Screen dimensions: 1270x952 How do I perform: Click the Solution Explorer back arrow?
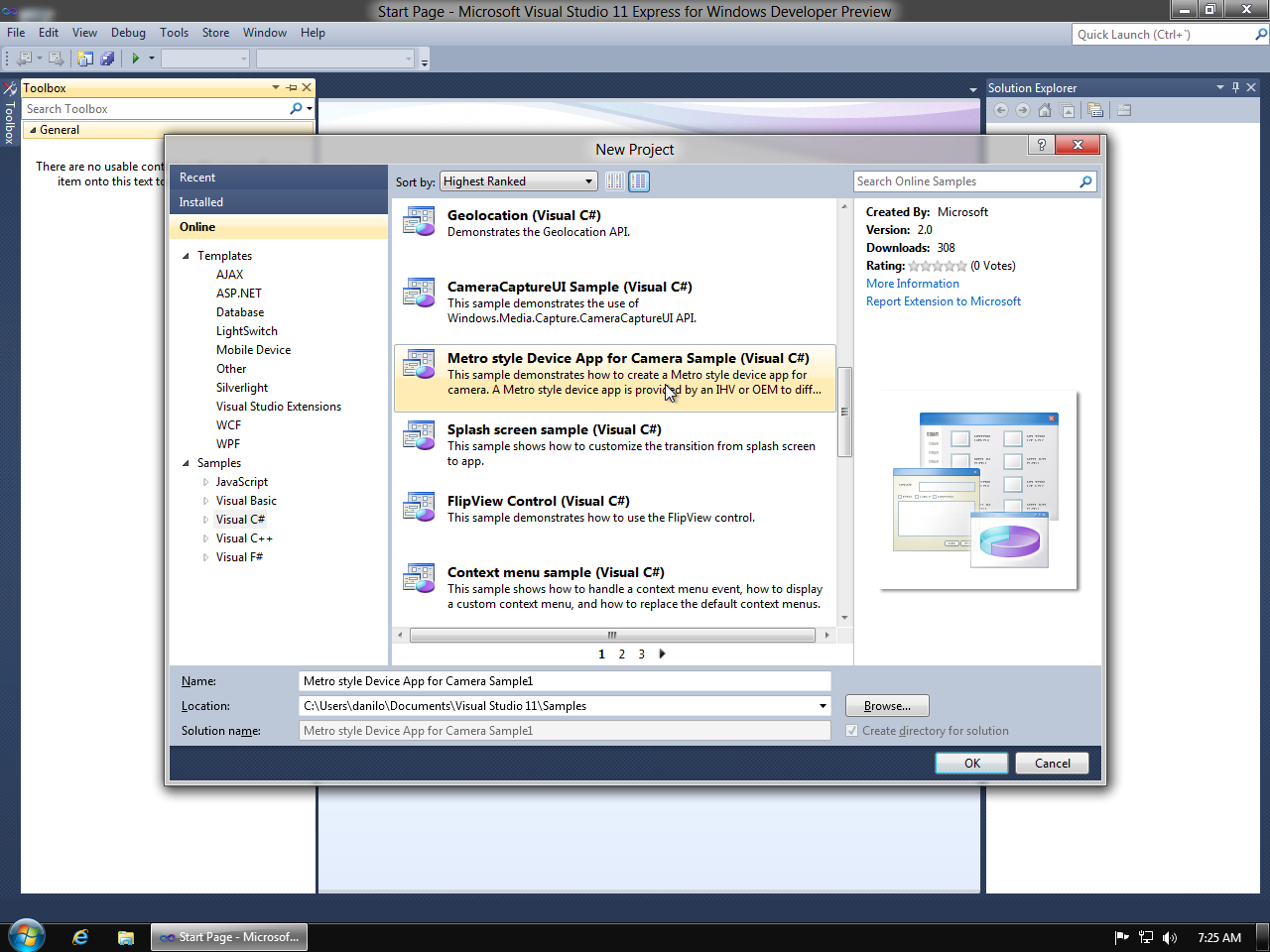tap(1001, 110)
